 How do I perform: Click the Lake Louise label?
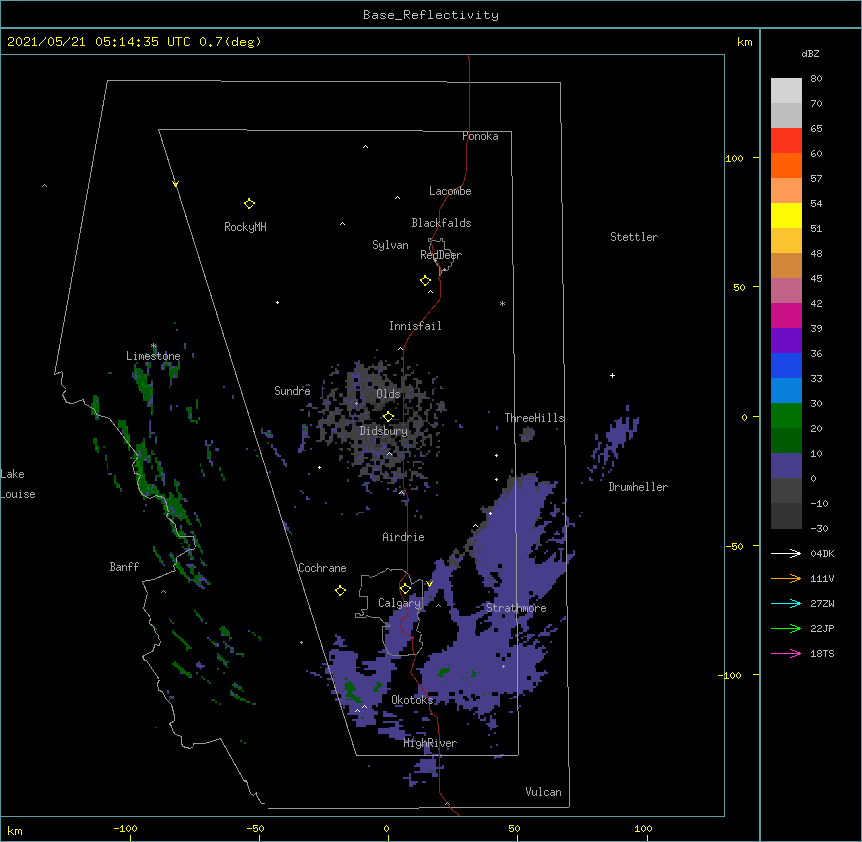18,484
